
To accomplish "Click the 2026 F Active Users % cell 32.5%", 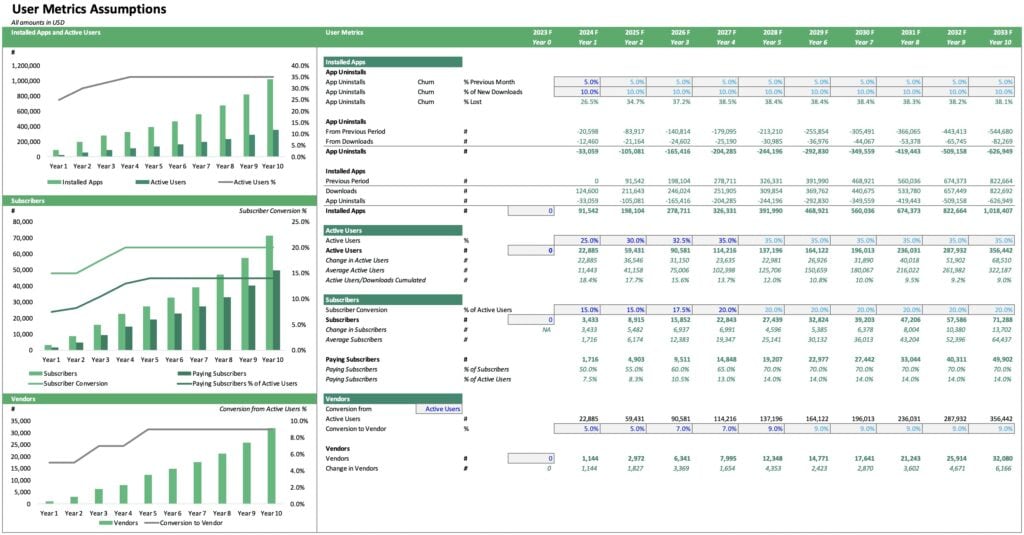I will pos(669,240).
